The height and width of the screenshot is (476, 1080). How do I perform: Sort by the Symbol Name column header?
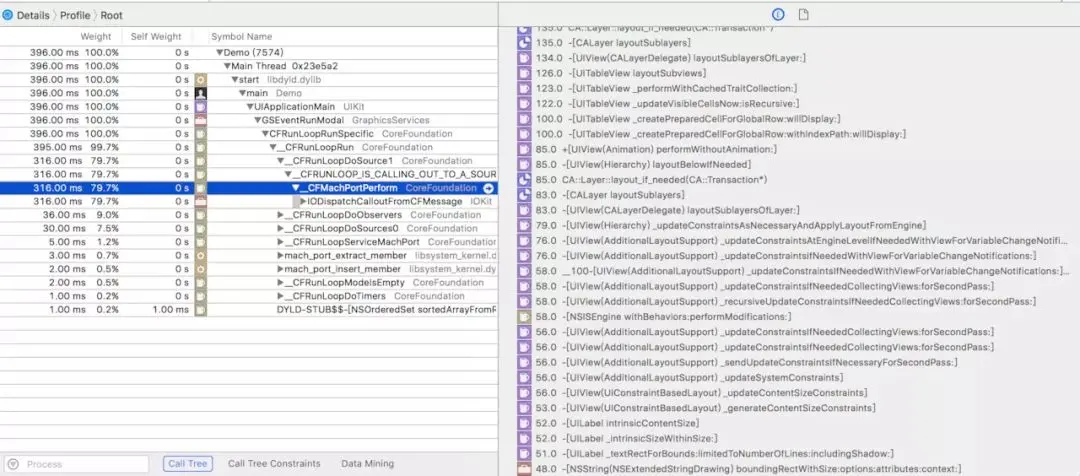click(x=241, y=37)
